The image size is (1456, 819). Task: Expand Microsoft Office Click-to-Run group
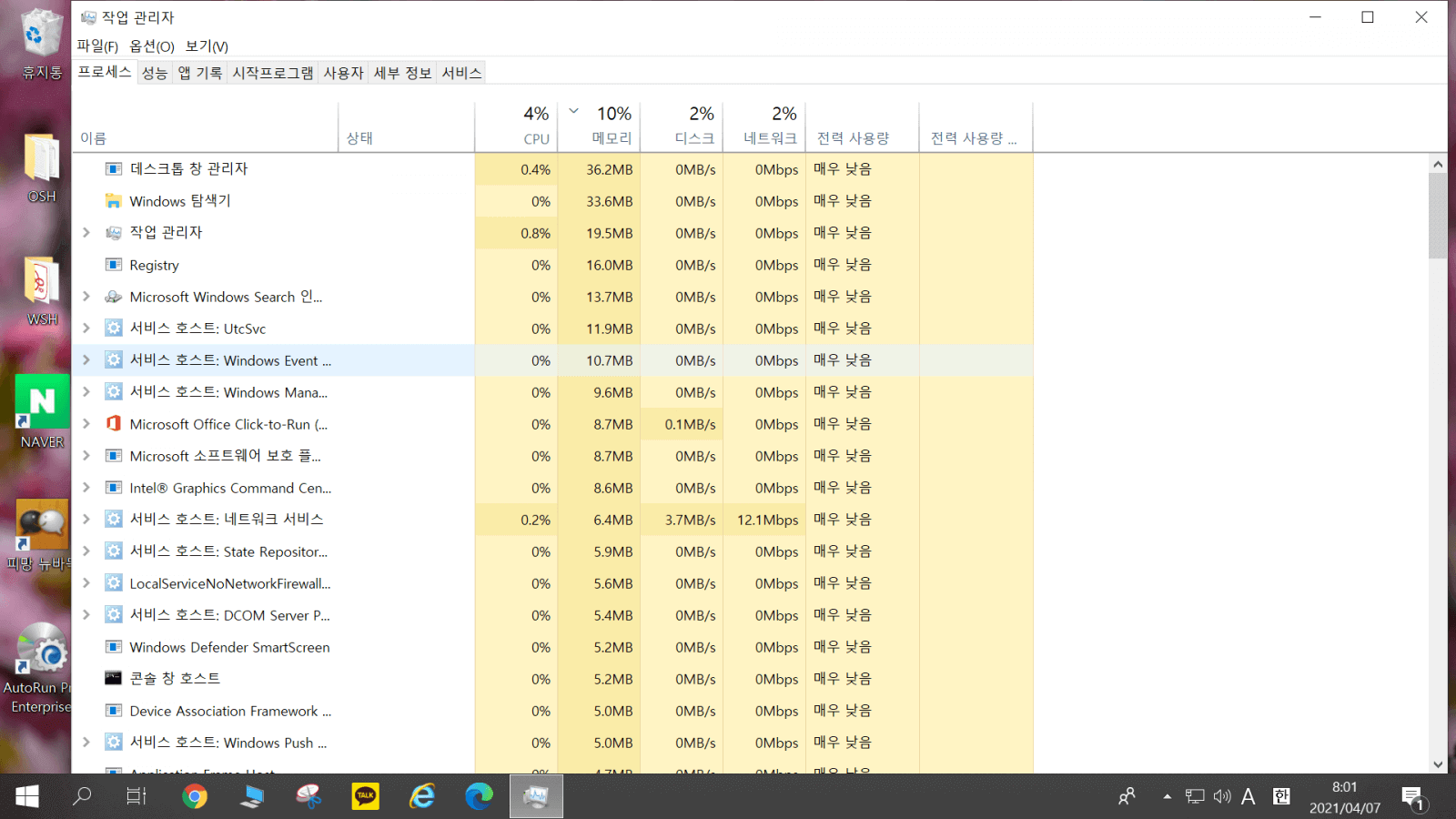tap(86, 424)
